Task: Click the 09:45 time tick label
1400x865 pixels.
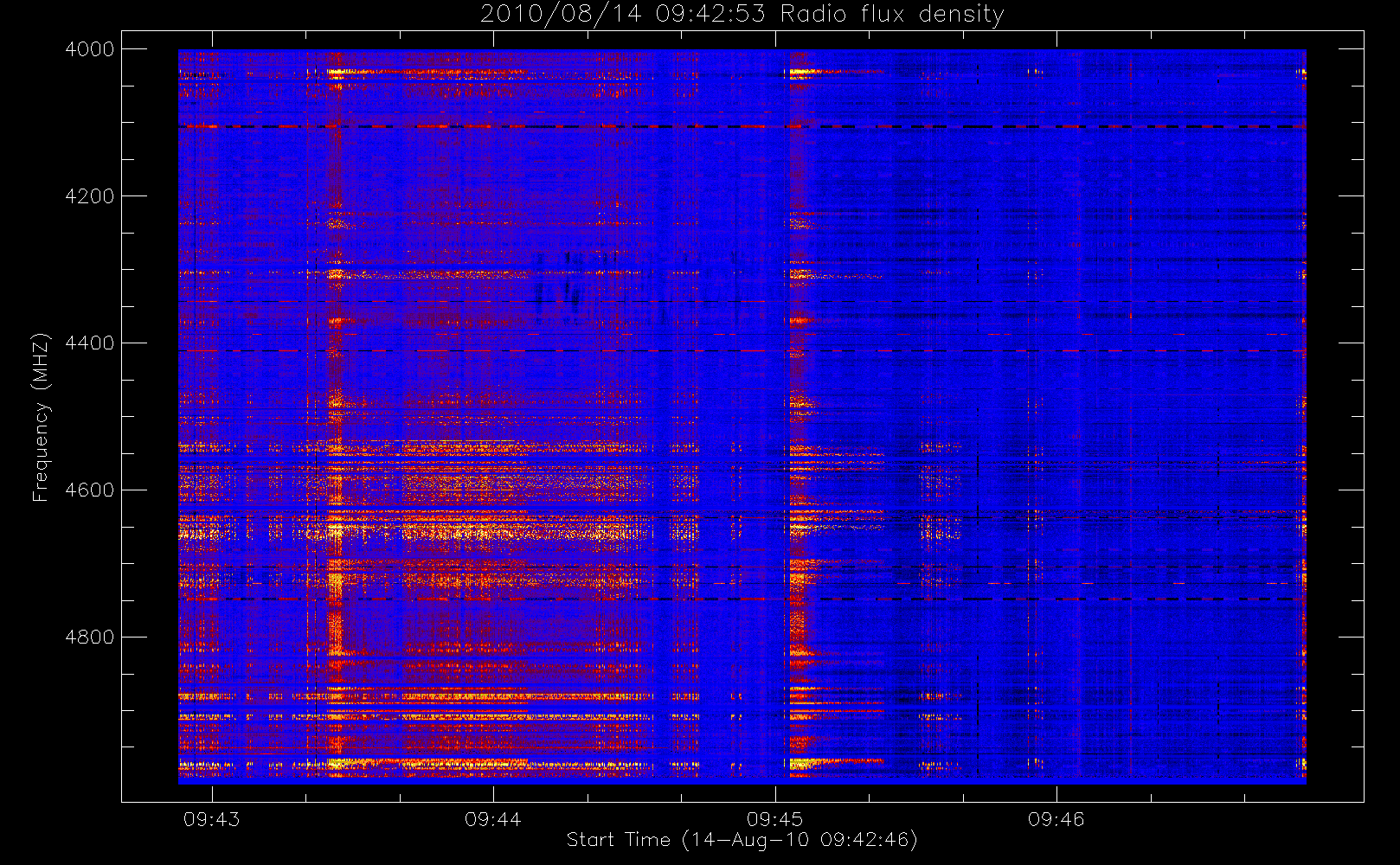Action: tap(774, 819)
